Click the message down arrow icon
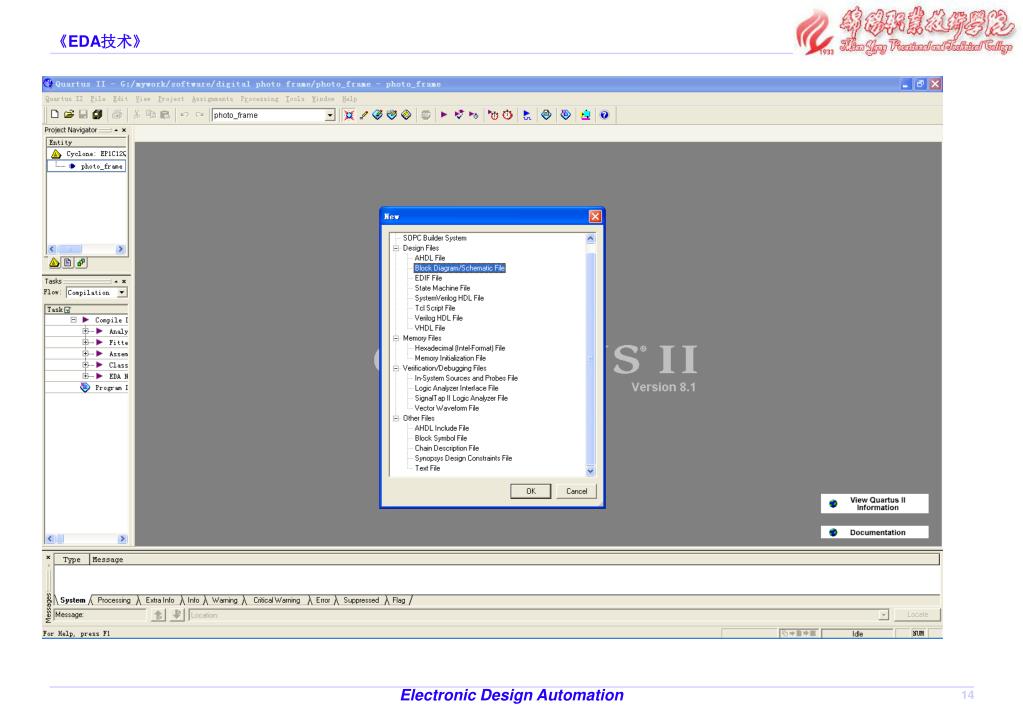1023x708 pixels. pyautogui.click(x=177, y=615)
